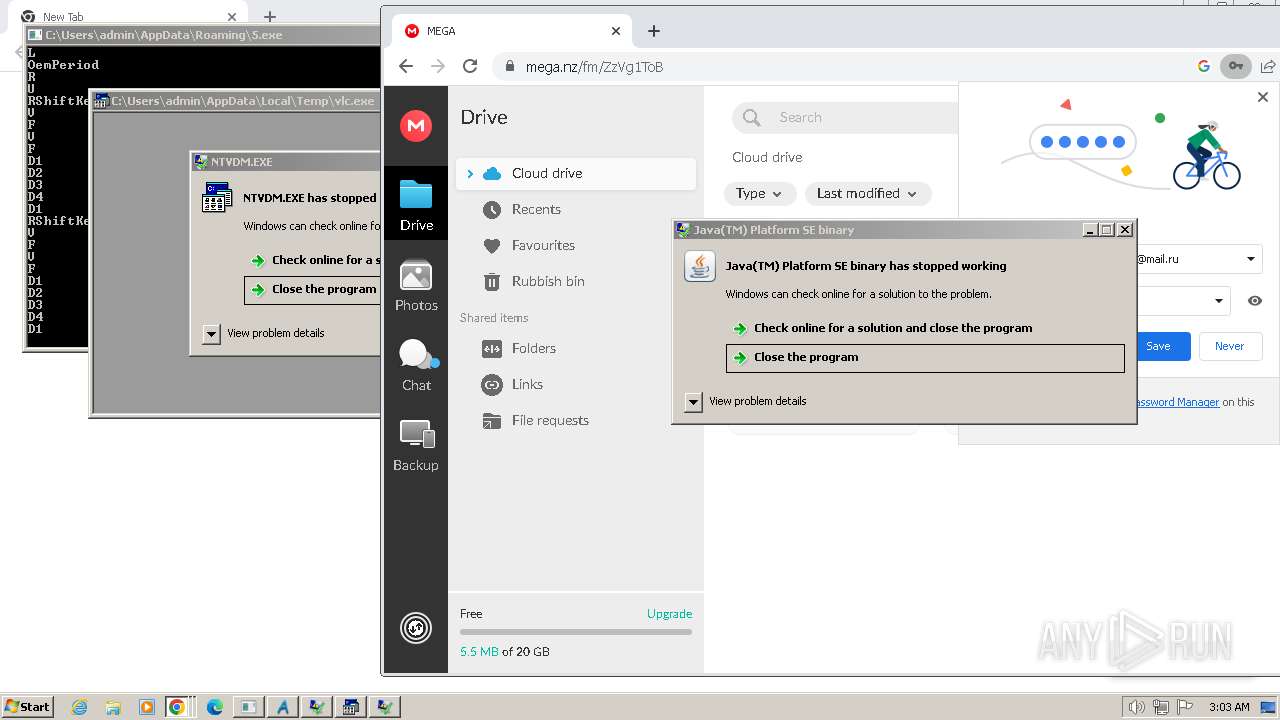Open shared Links item
The height and width of the screenshot is (720, 1280).
point(527,384)
